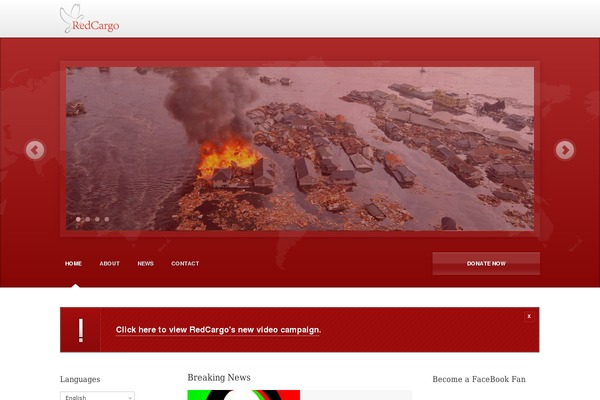Screen dimensions: 600x400
Task: Click the exclamation alert icon
Action: (81, 330)
